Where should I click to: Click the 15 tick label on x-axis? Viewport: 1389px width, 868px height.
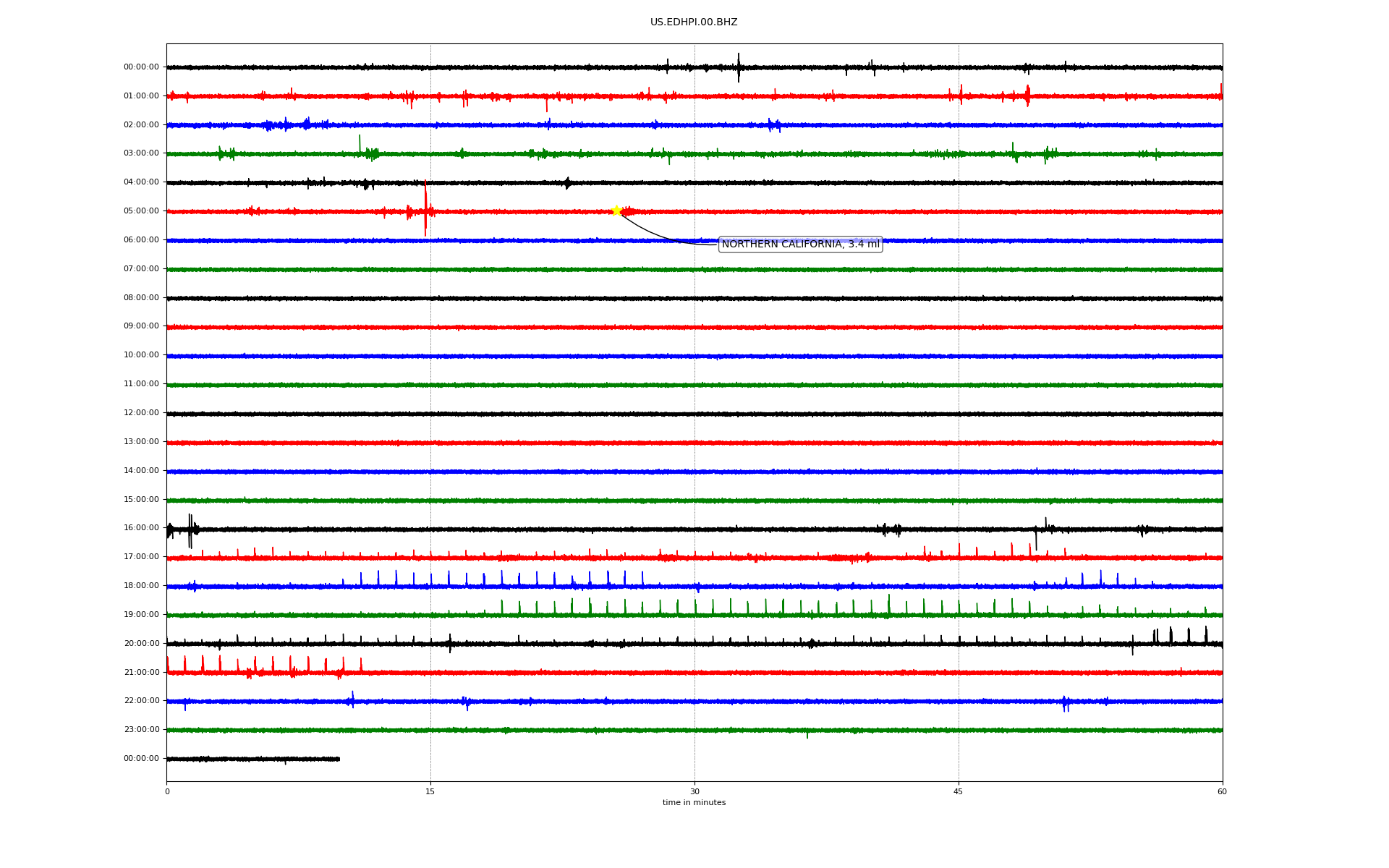tap(430, 791)
